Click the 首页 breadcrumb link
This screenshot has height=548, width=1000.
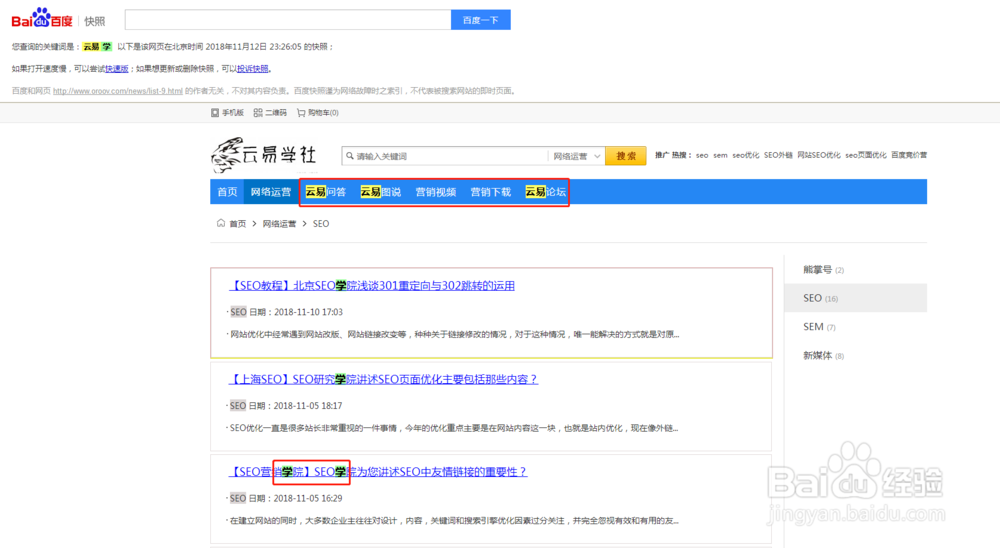coord(238,224)
